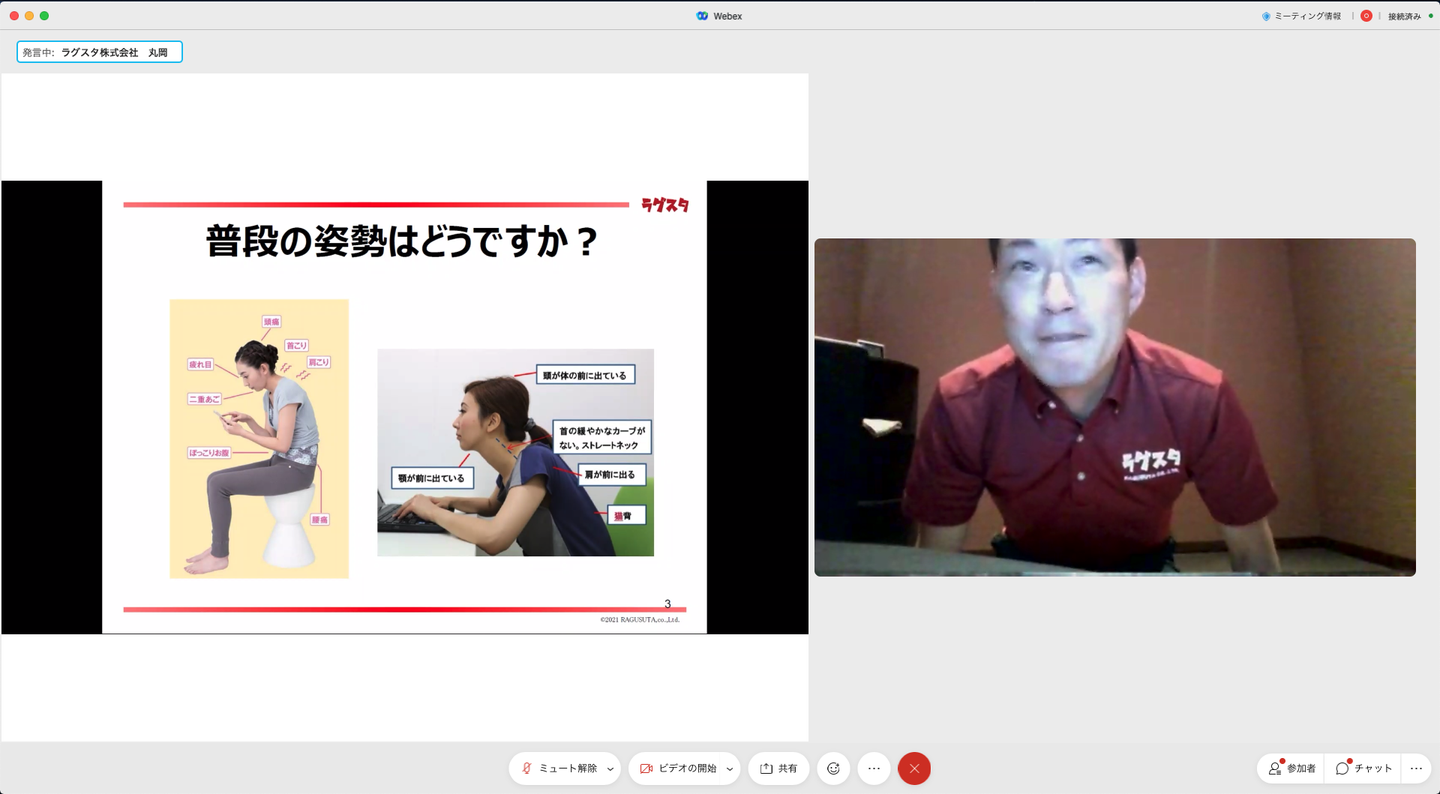Click the 接続済み connection status label
Screen dimensions: 1440x794
tap(1403, 16)
